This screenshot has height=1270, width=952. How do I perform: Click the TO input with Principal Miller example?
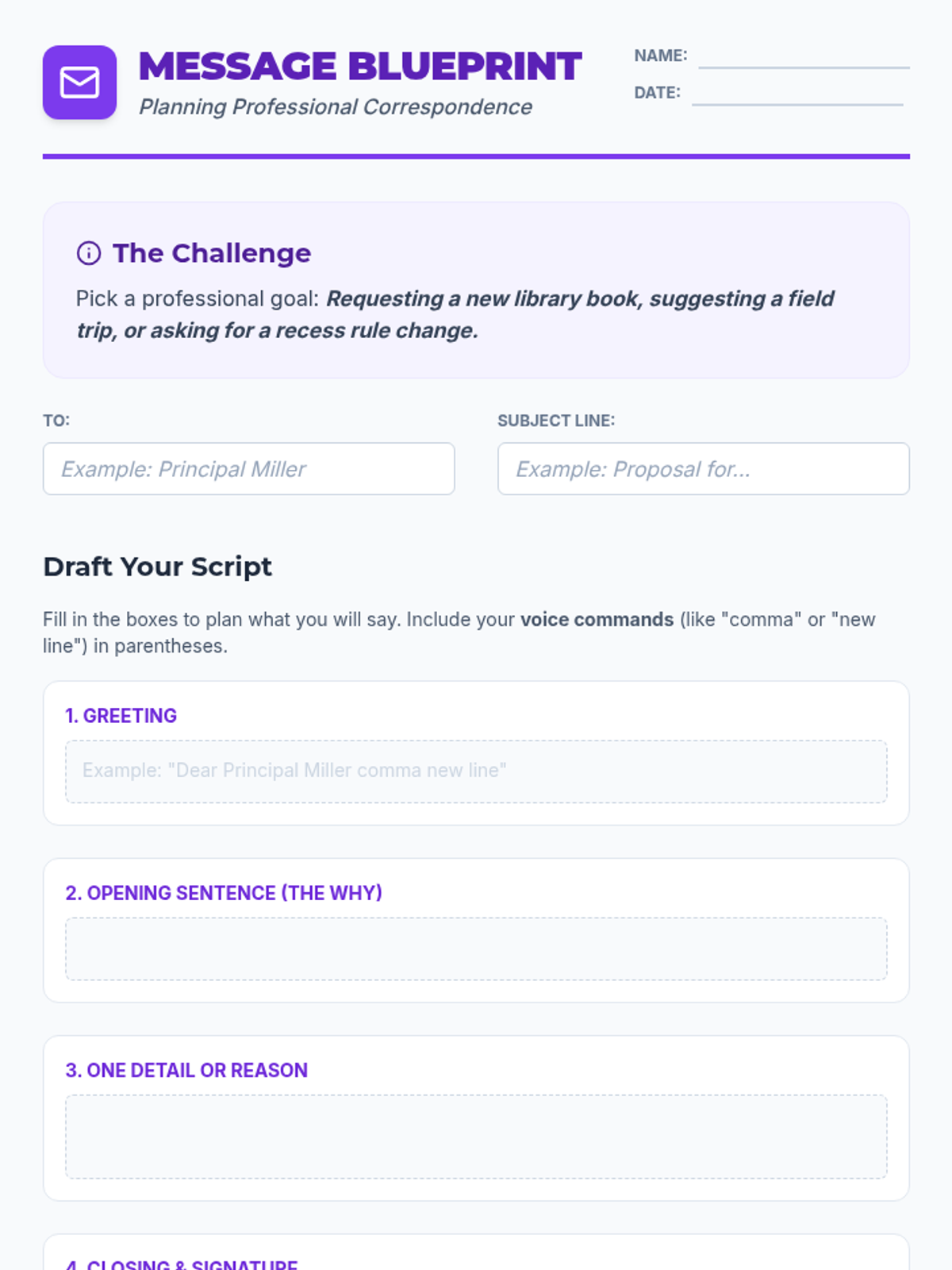(x=248, y=469)
